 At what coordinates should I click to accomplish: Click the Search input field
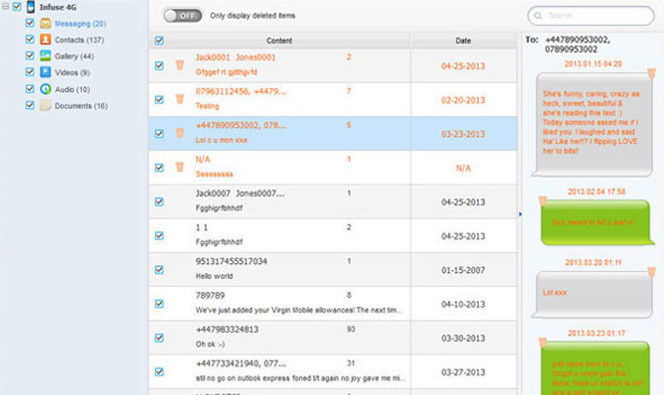point(591,16)
